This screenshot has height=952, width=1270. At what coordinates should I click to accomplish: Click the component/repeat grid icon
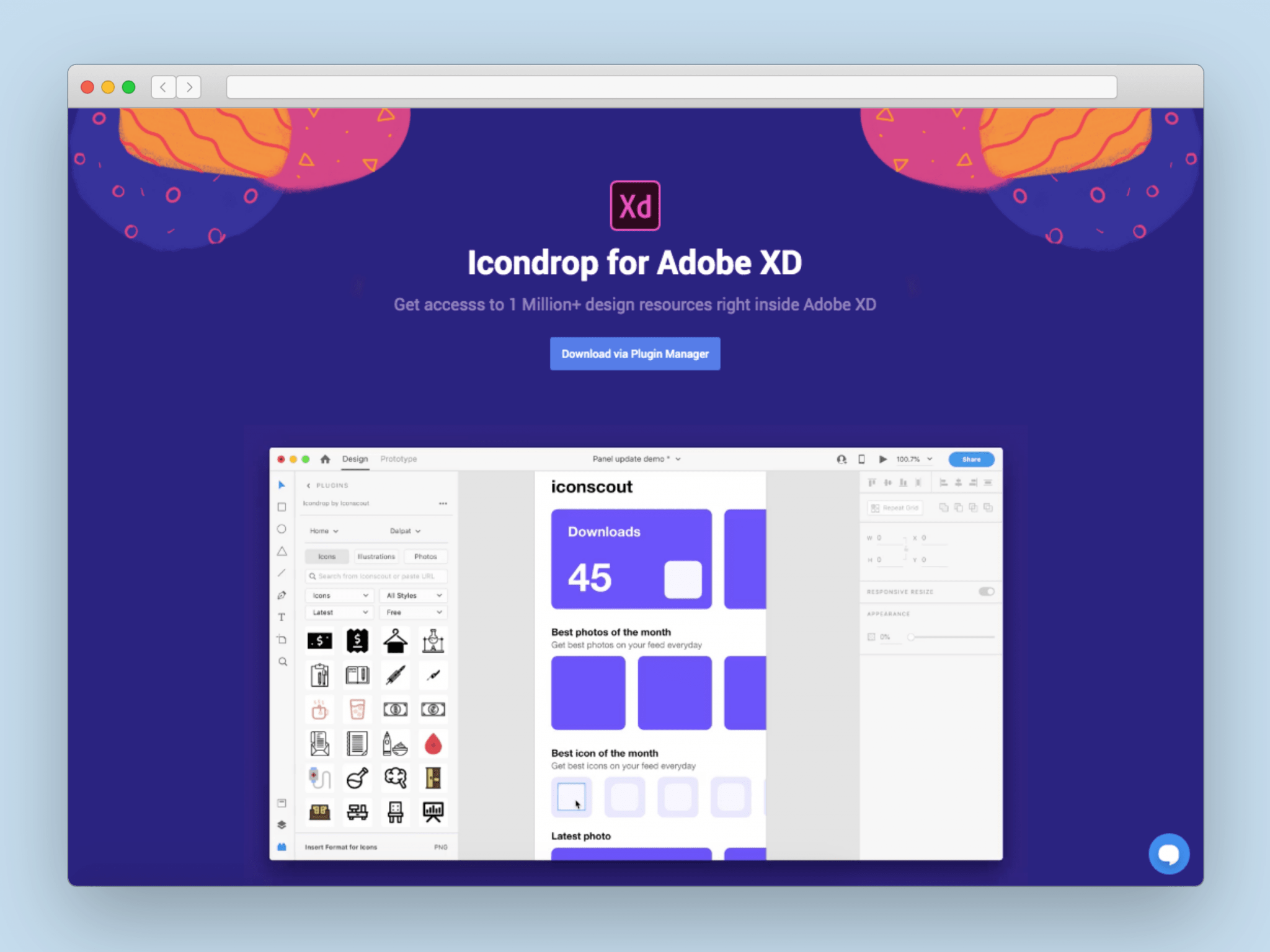click(894, 508)
